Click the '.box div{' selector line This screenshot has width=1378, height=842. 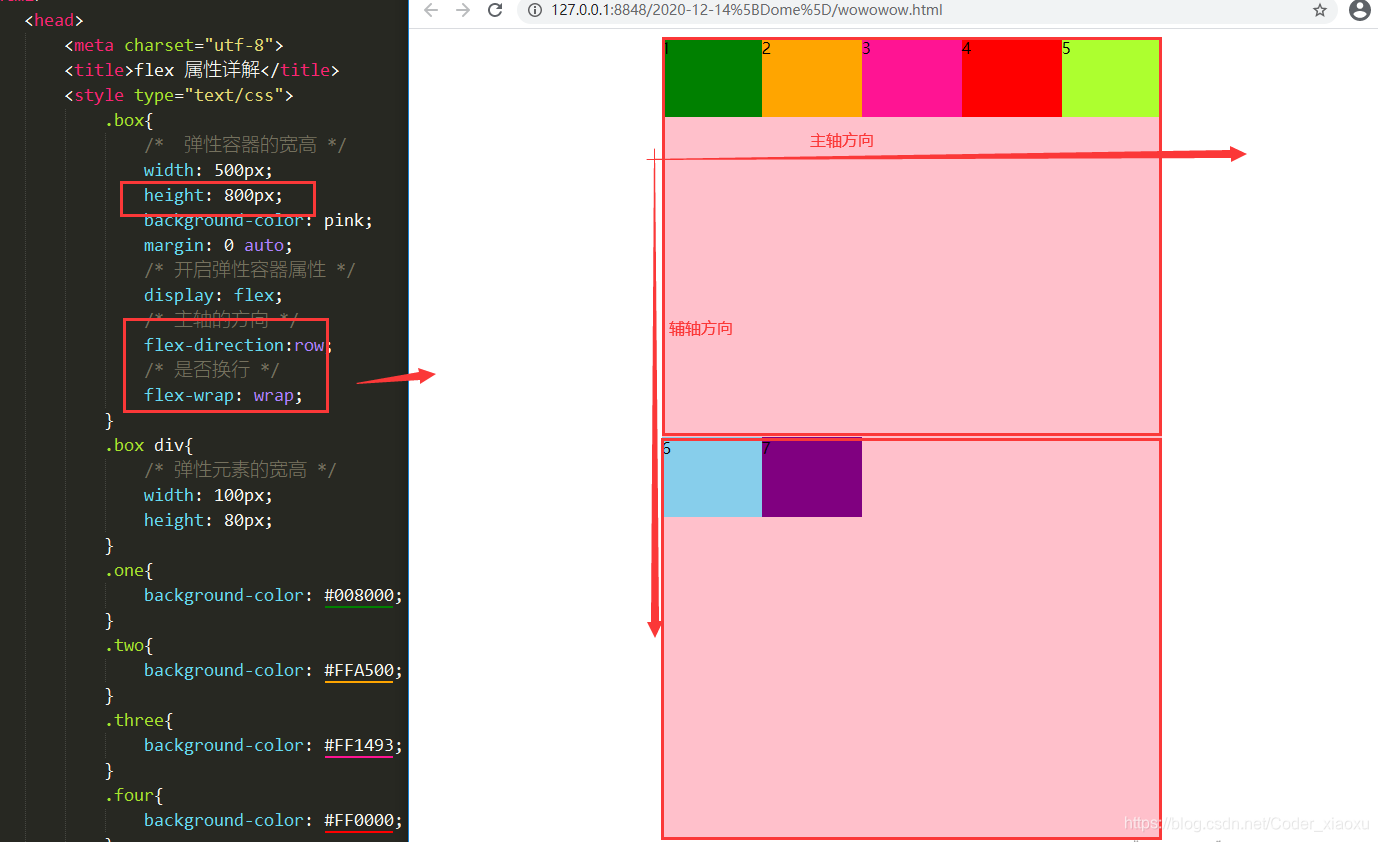point(149,445)
